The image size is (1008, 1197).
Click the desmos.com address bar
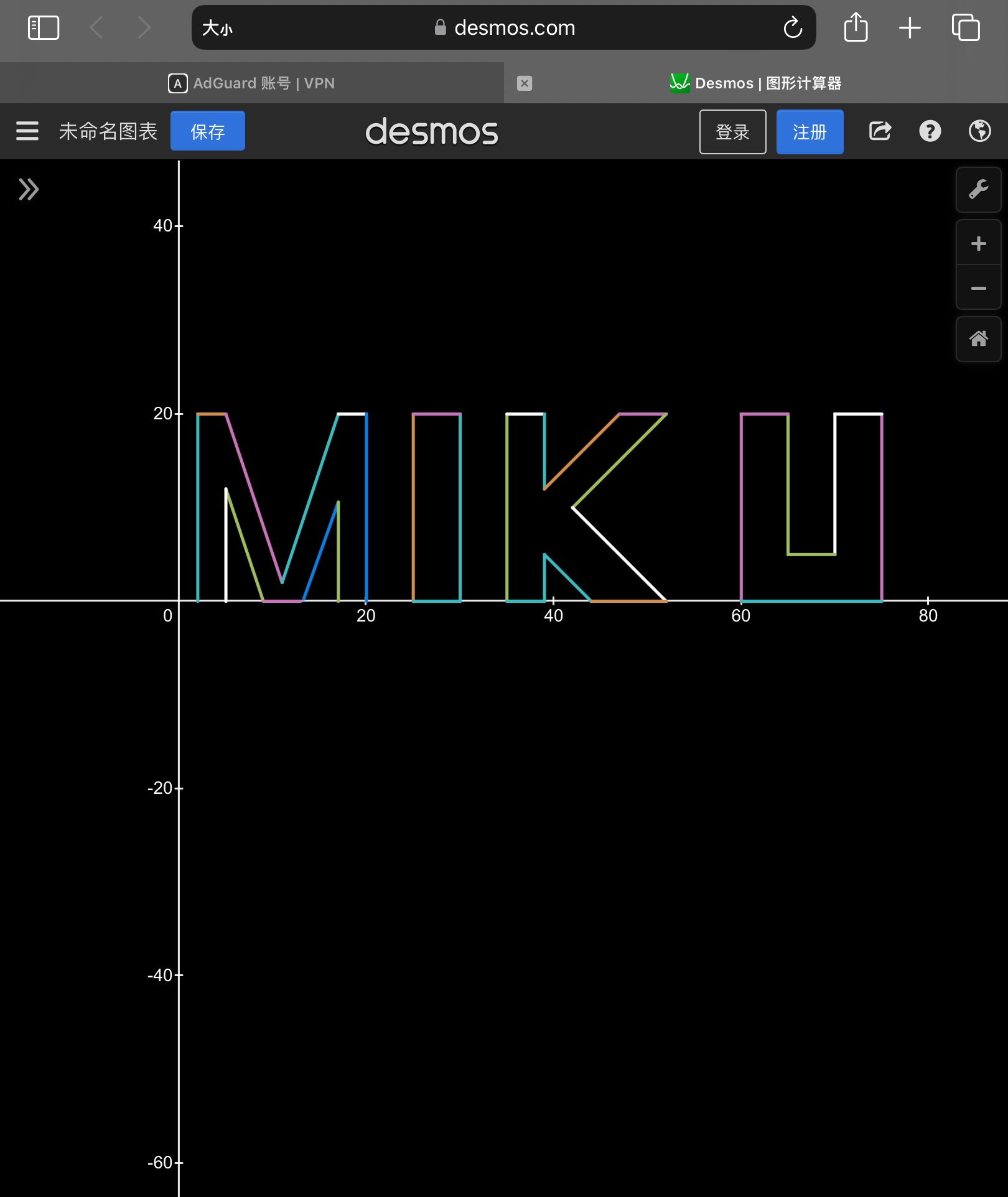click(x=504, y=27)
